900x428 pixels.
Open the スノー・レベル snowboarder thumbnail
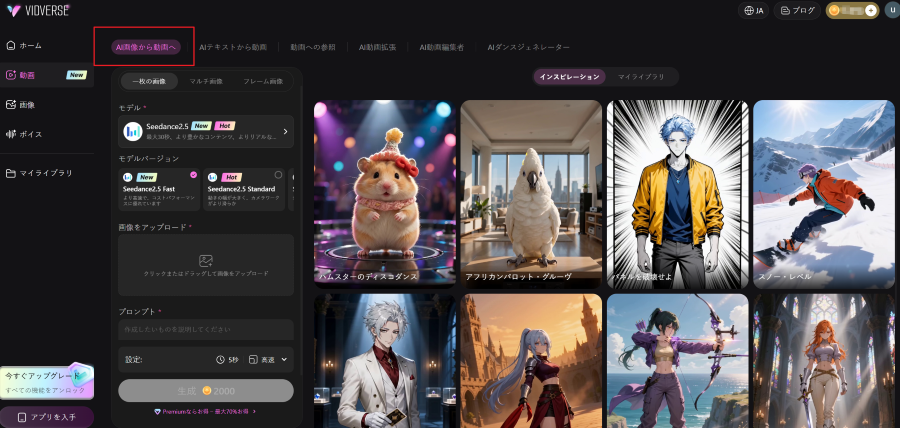click(824, 194)
